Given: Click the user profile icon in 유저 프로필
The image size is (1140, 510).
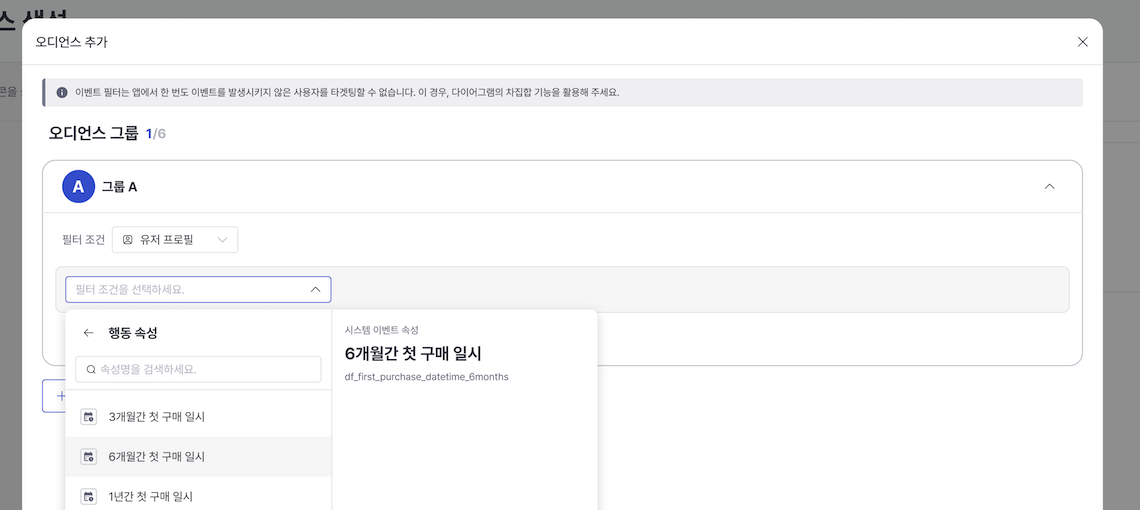Looking at the screenshot, I should point(128,240).
